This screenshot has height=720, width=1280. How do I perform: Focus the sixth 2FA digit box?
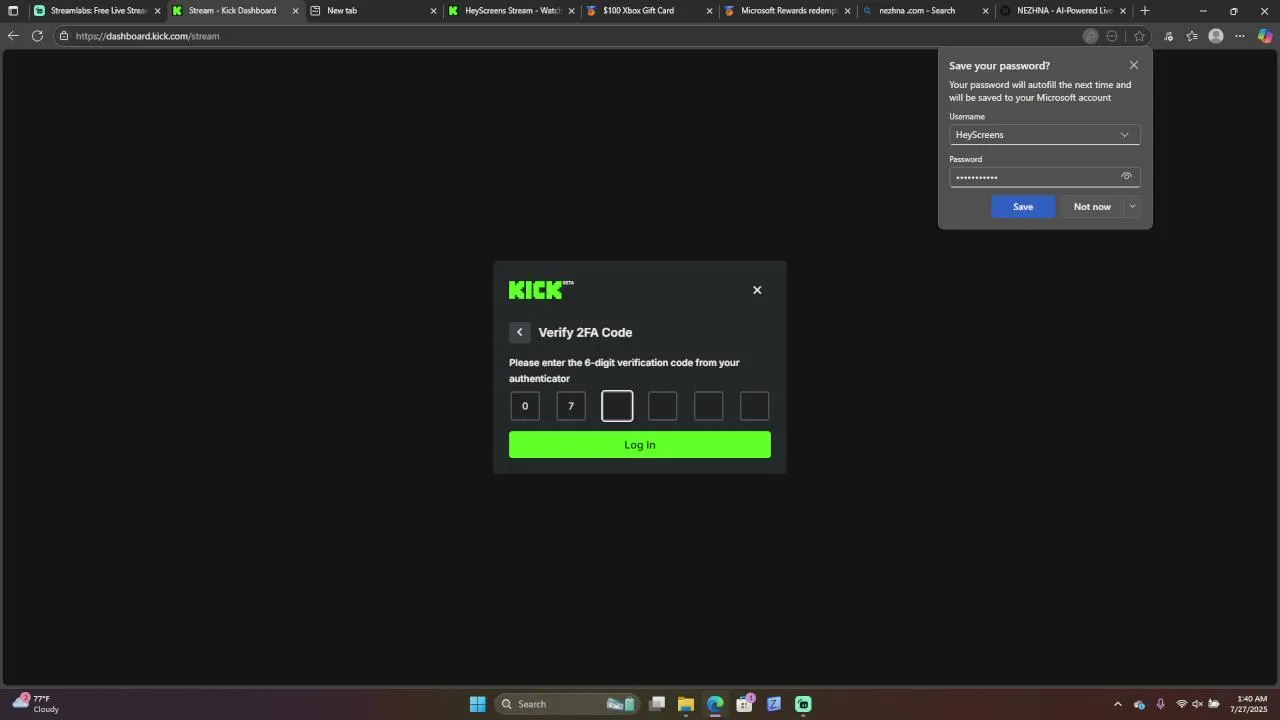[755, 406]
